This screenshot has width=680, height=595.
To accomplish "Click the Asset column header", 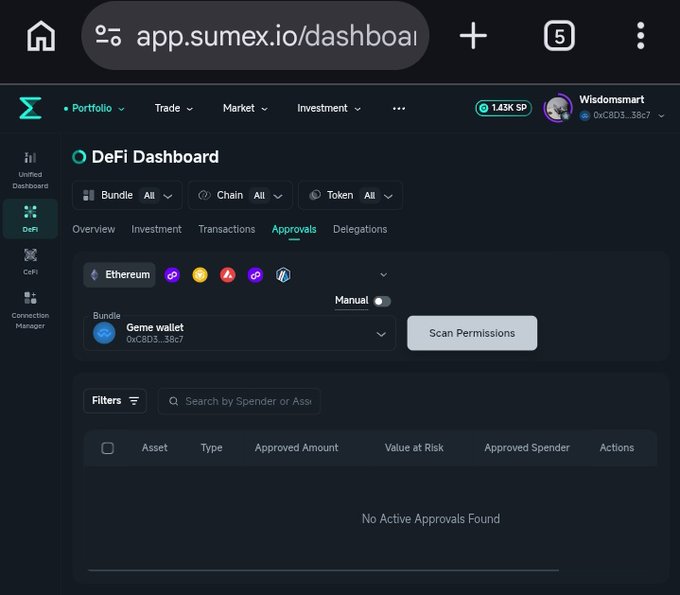I will pos(154,448).
